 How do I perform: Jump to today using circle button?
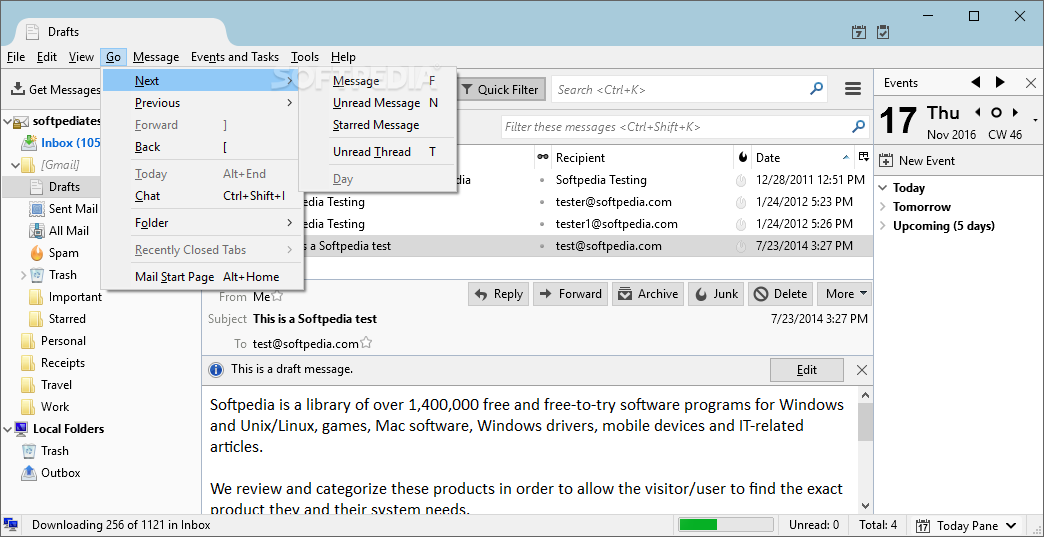click(x=997, y=112)
